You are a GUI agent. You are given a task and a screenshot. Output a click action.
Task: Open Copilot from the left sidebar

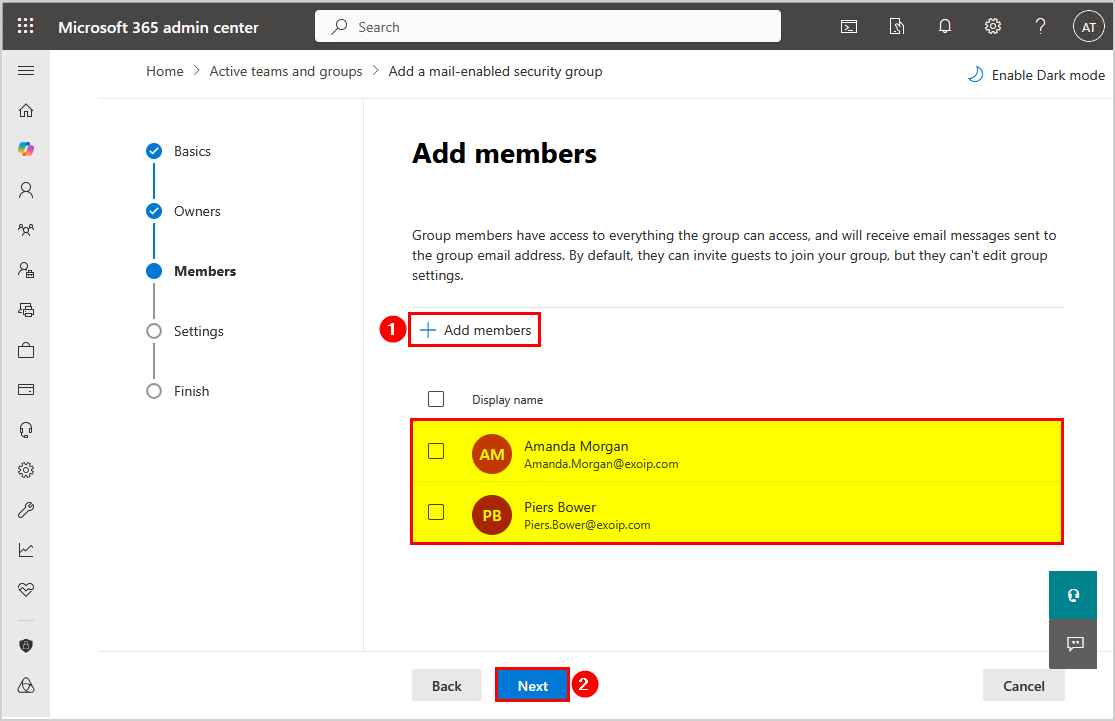[x=26, y=149]
